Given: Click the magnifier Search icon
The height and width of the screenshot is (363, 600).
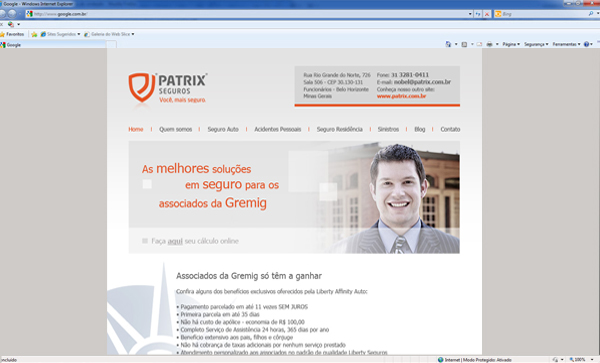Looking at the screenshot, I should pos(591,14).
